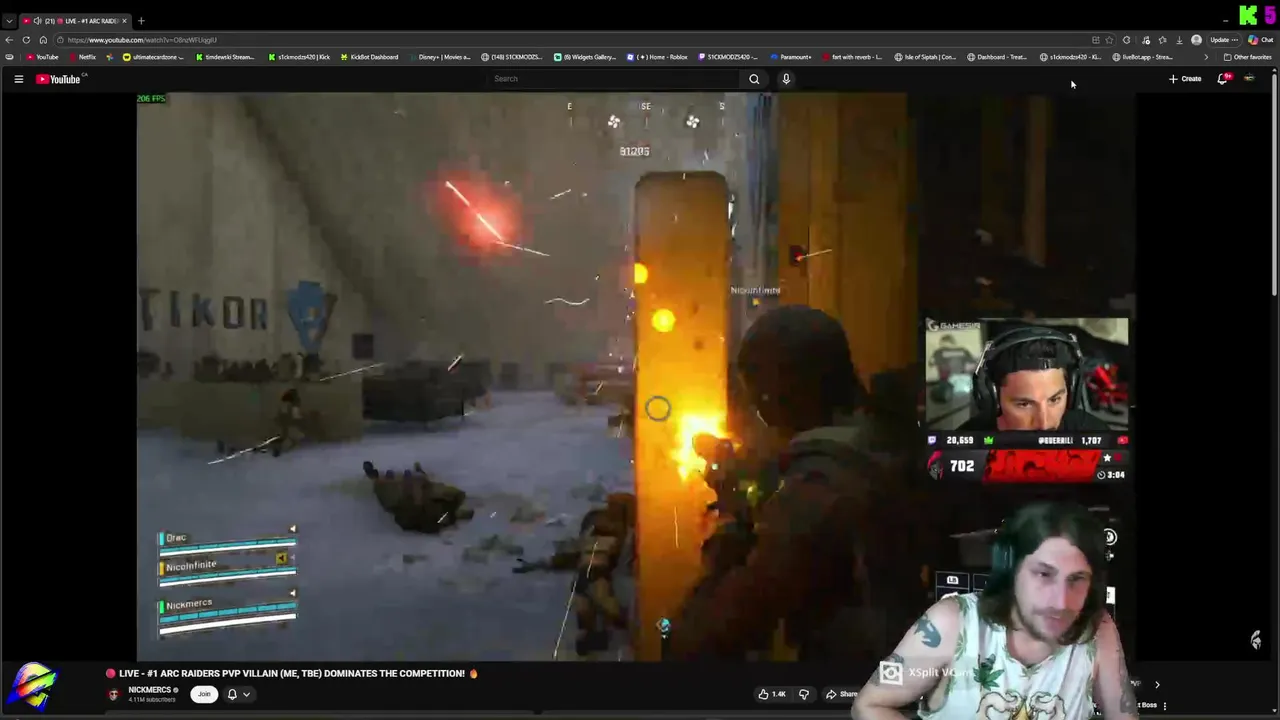Open the Netflix bookmark
Viewport: 1280px width, 720px height.
tap(82, 57)
